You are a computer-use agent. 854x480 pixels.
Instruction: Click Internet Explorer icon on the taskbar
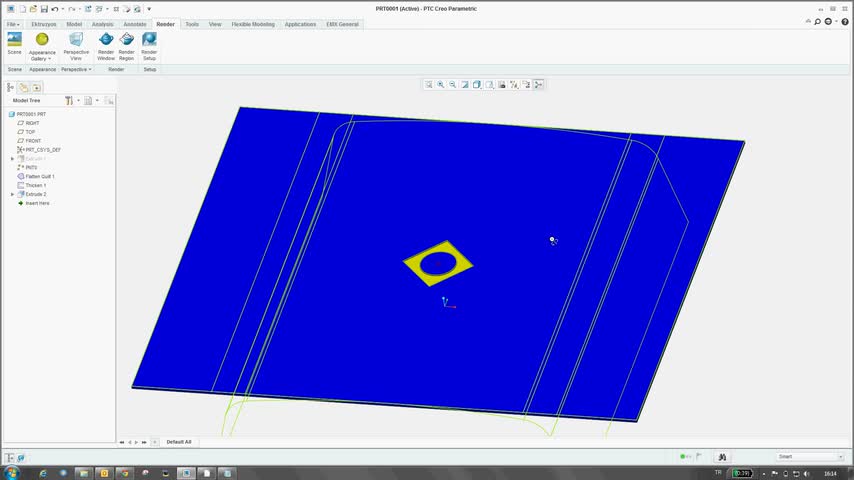(43, 473)
